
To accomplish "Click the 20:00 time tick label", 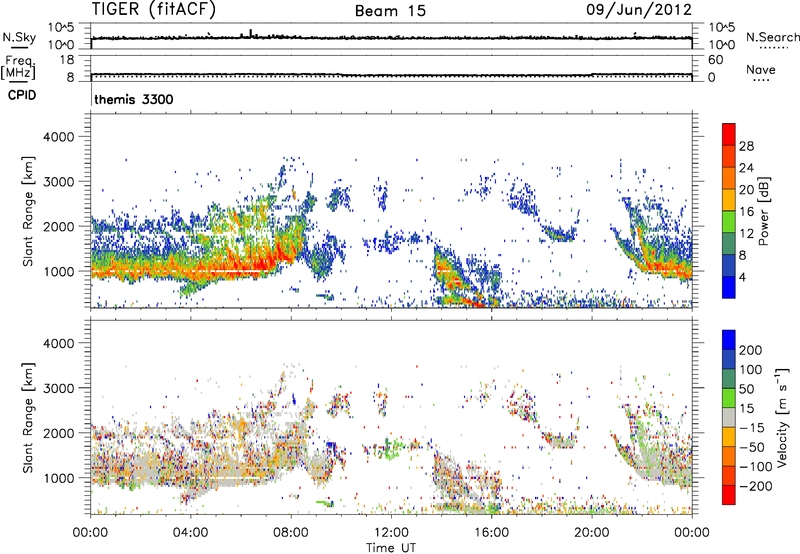I will coord(591,533).
